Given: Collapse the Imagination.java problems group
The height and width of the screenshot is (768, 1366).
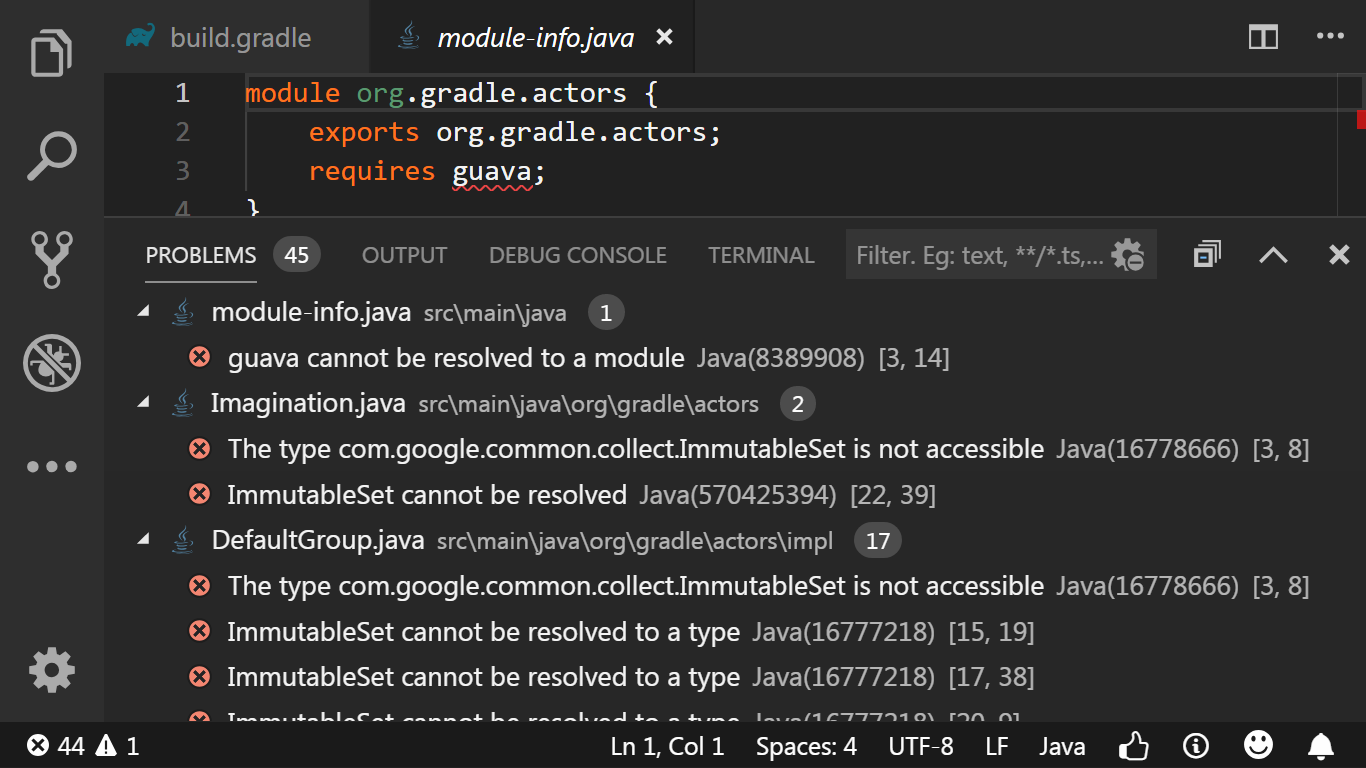Looking at the screenshot, I should coord(142,403).
